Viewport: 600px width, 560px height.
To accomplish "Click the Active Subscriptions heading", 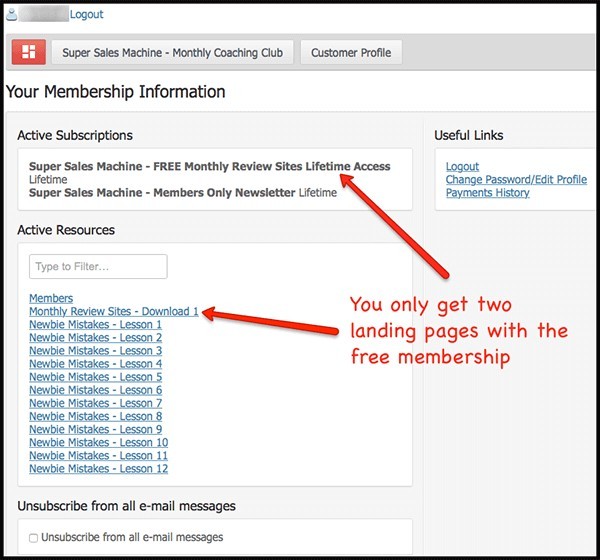I will 75,135.
